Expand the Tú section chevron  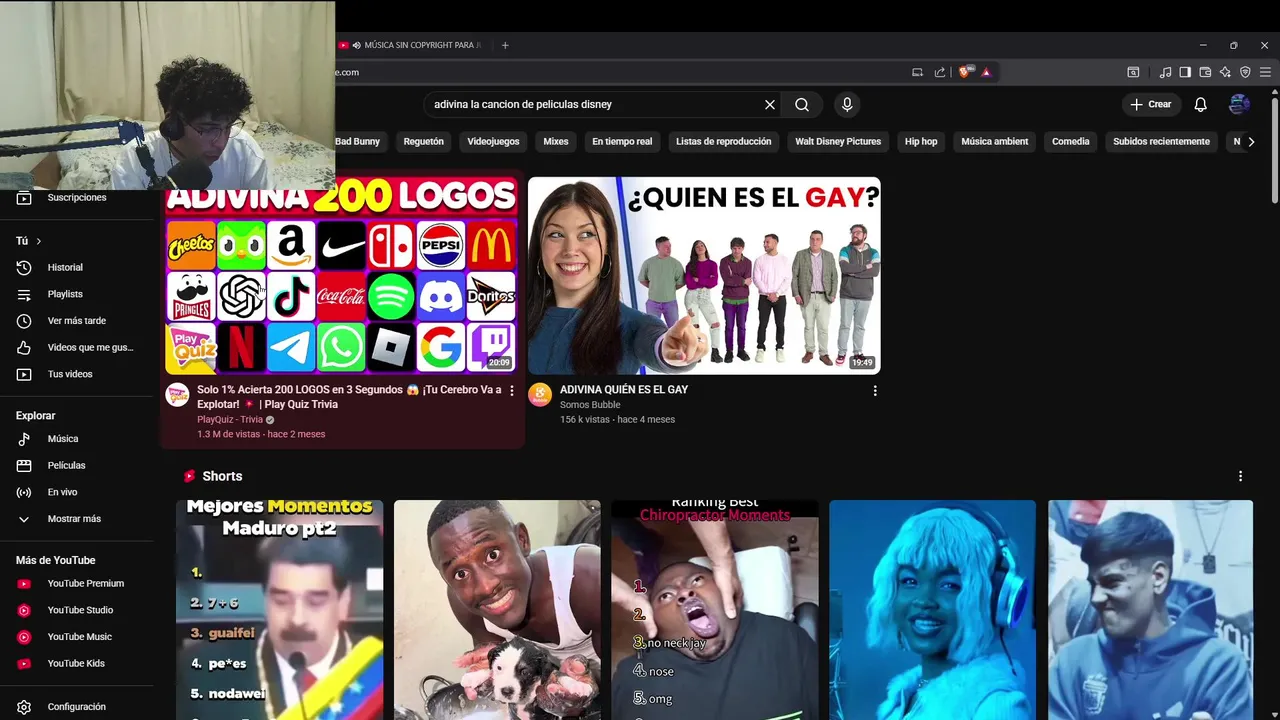coord(39,241)
